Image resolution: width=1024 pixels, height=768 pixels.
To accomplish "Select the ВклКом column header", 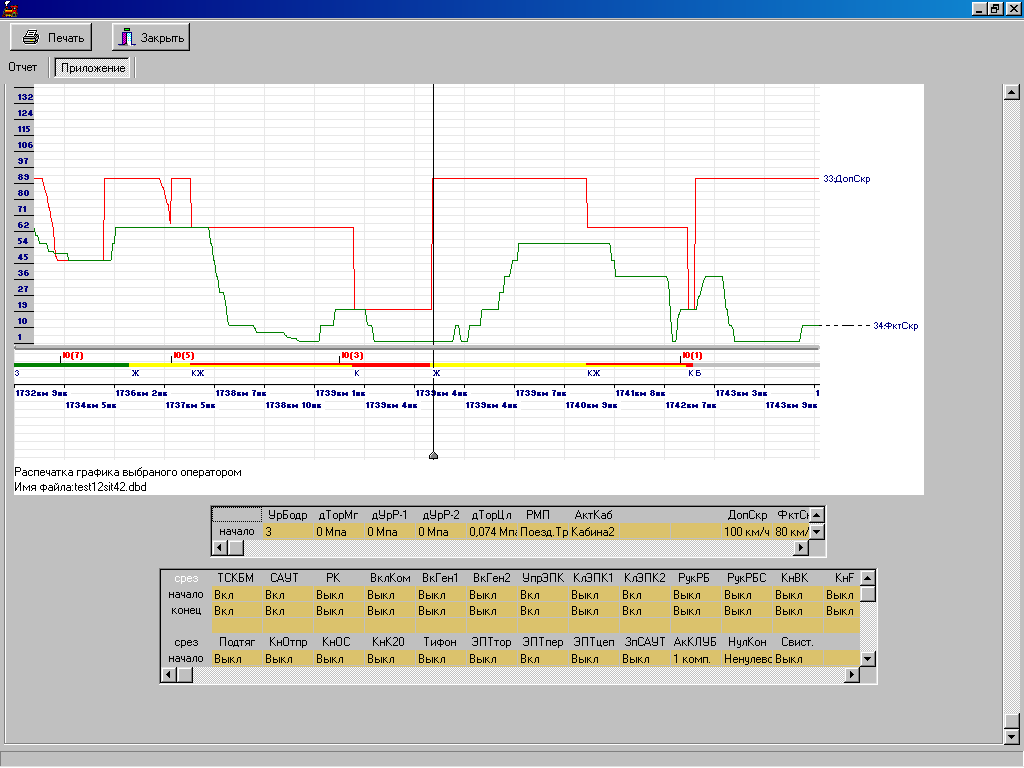I will click(x=390, y=578).
